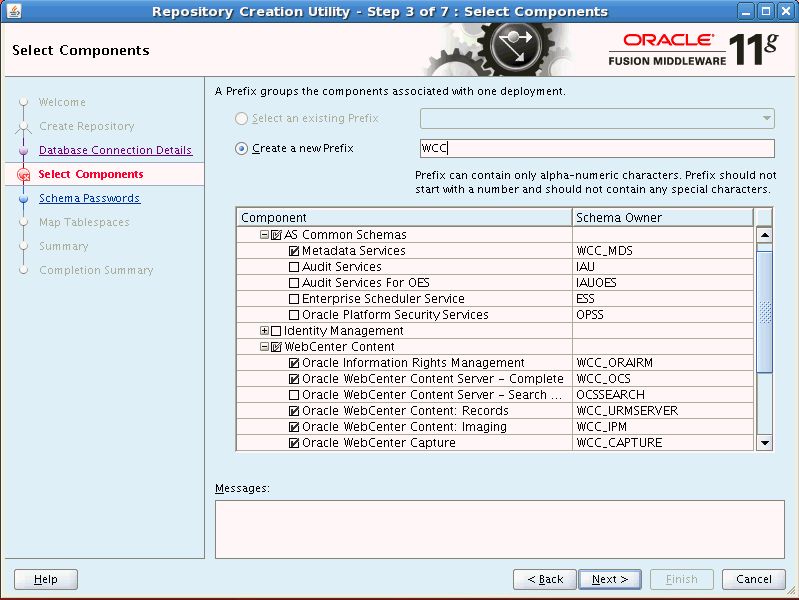Check Oracle Platform Security Services box
The height and width of the screenshot is (600, 799).
click(x=294, y=315)
